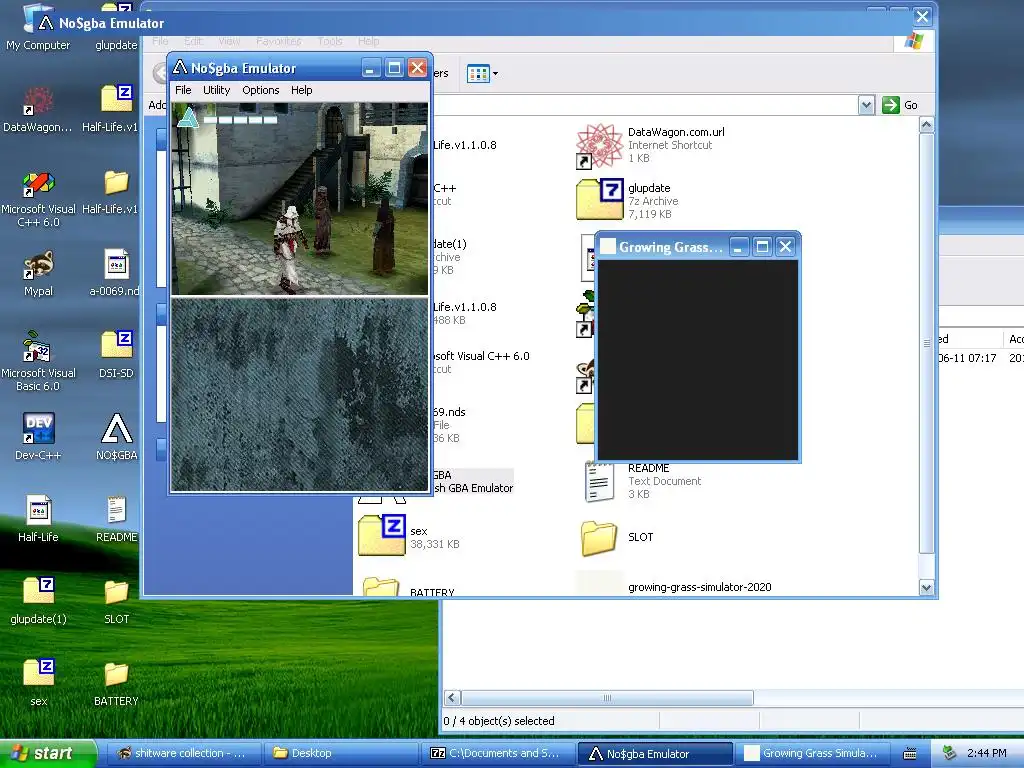The image size is (1024, 768).
Task: Open the Help menu in No$gba
Action: [301, 90]
